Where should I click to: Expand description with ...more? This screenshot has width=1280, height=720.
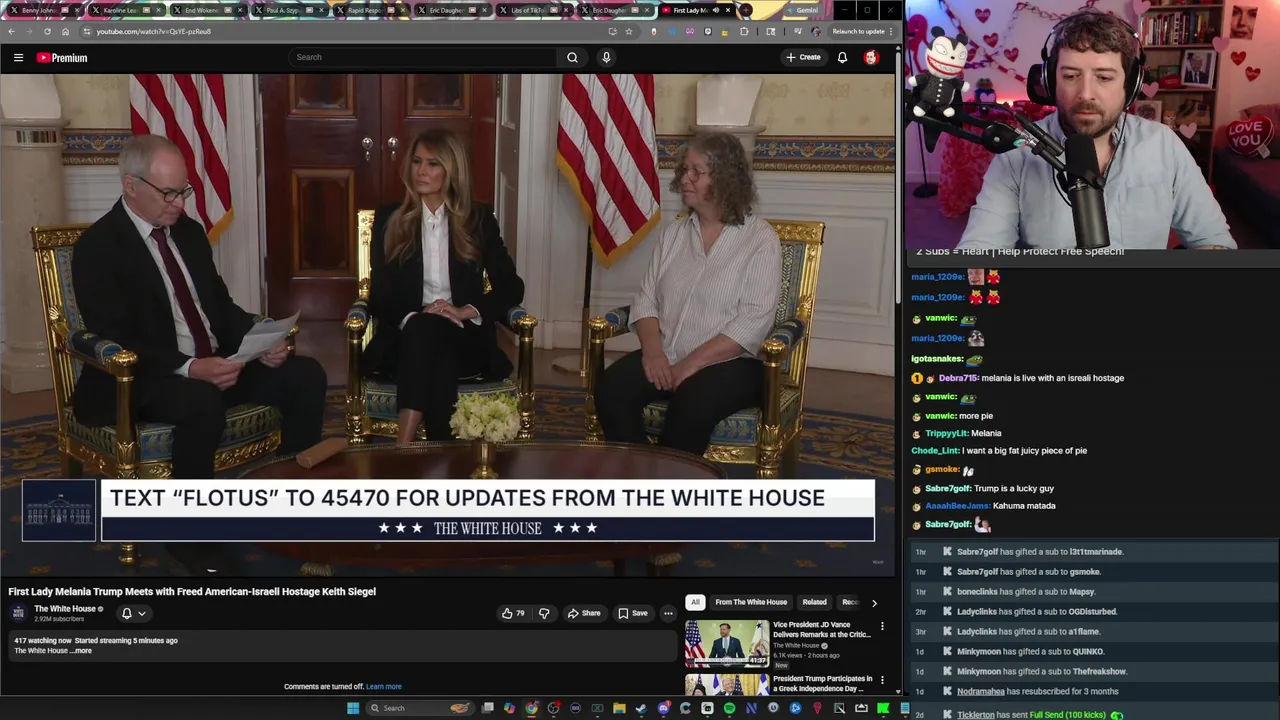tap(81, 651)
